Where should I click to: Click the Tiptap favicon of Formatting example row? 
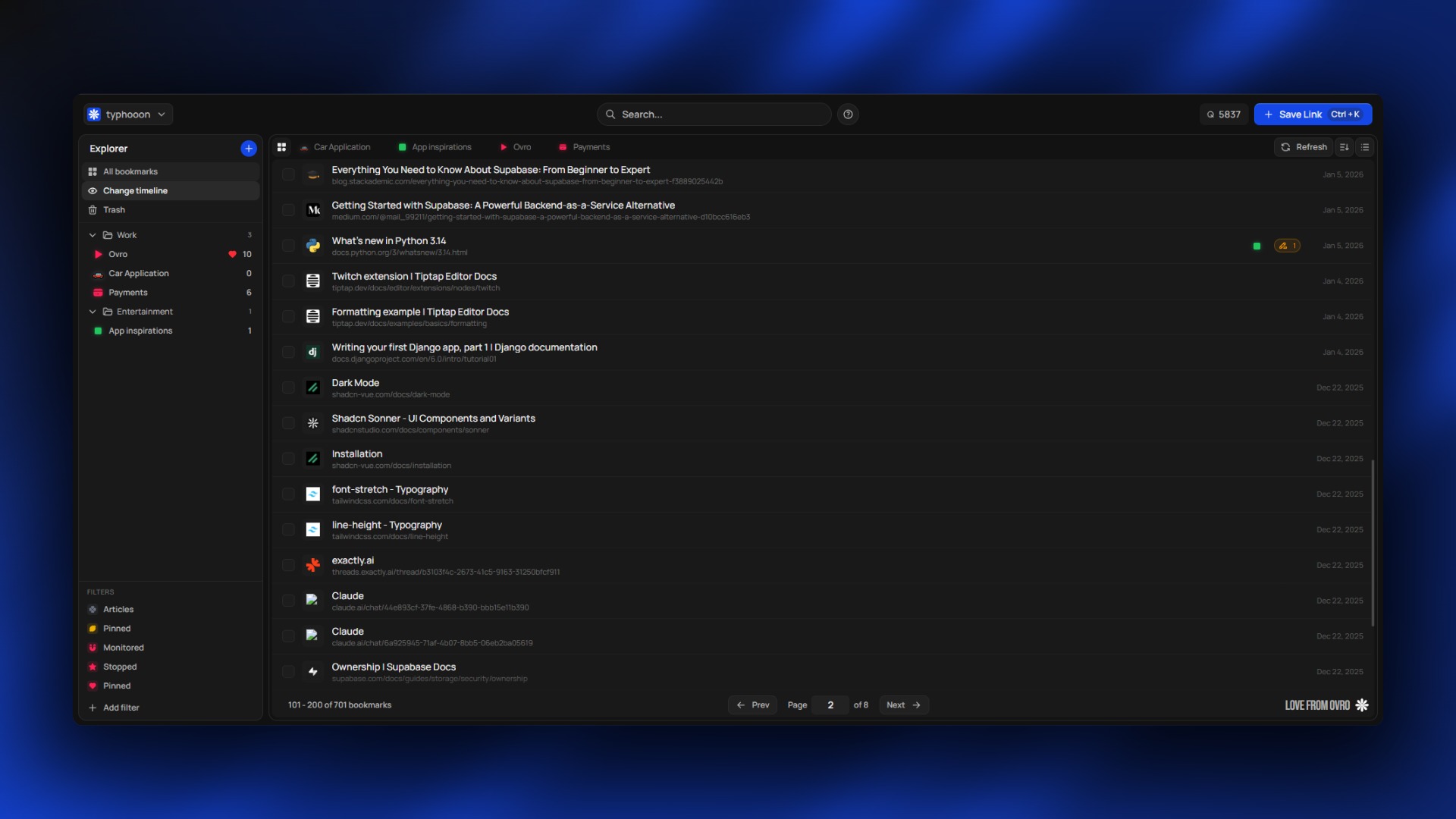click(x=312, y=317)
